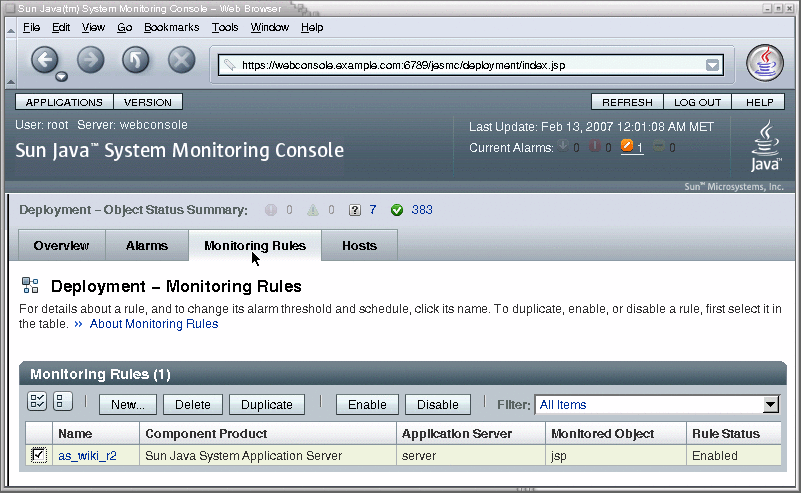Open the Go menu
The image size is (801, 493).
point(125,28)
